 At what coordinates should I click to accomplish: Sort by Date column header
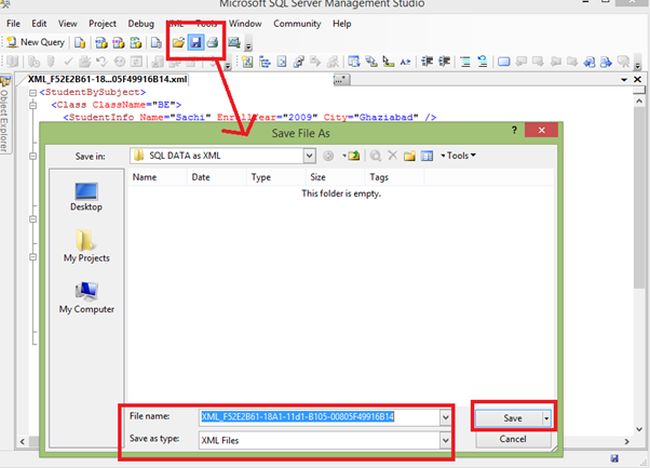(x=216, y=177)
